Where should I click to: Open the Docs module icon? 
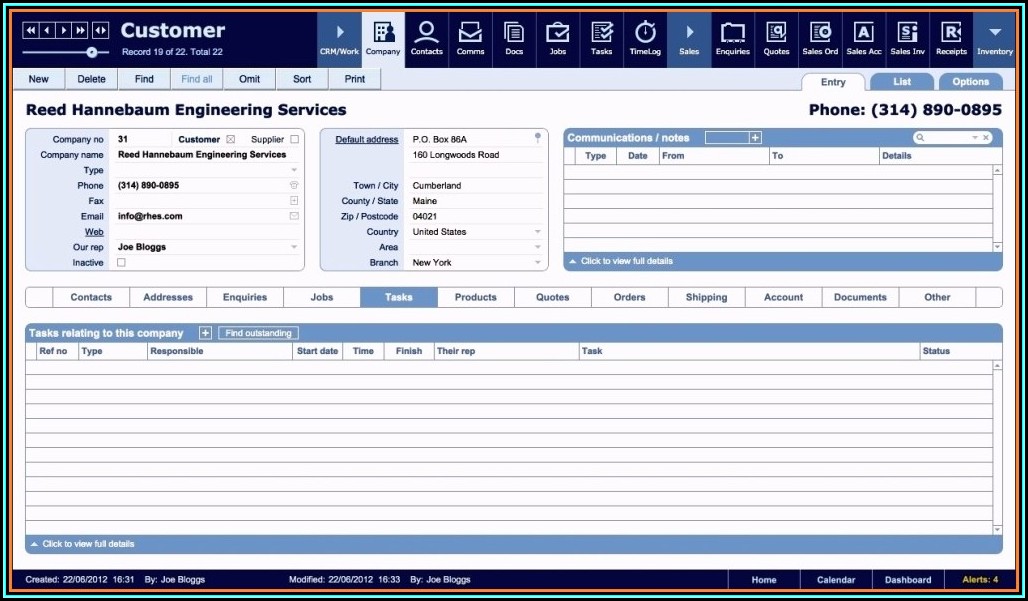pyautogui.click(x=514, y=38)
